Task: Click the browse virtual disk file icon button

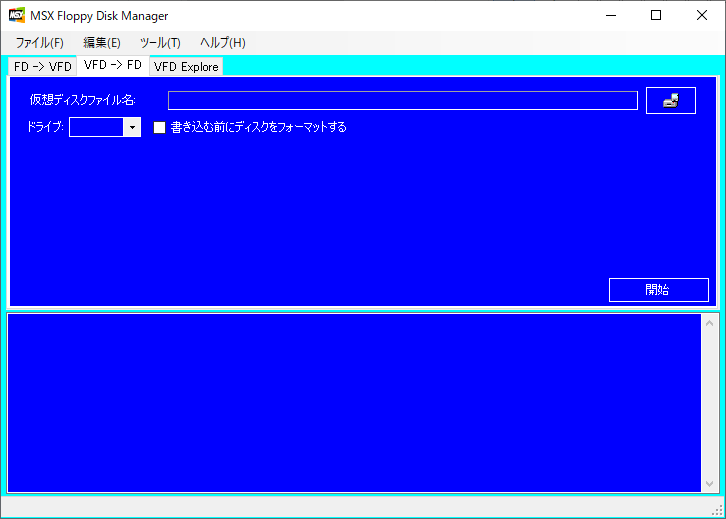Action: click(670, 100)
